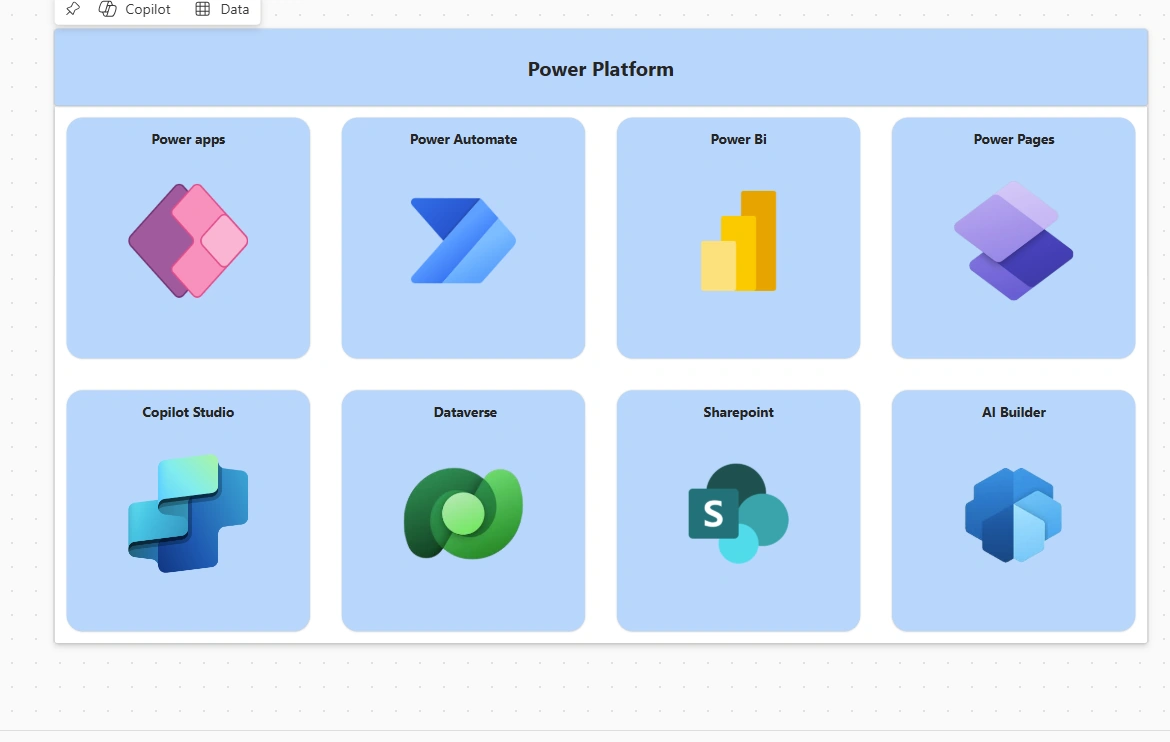Click the Power BI bar chart logo

click(x=739, y=240)
